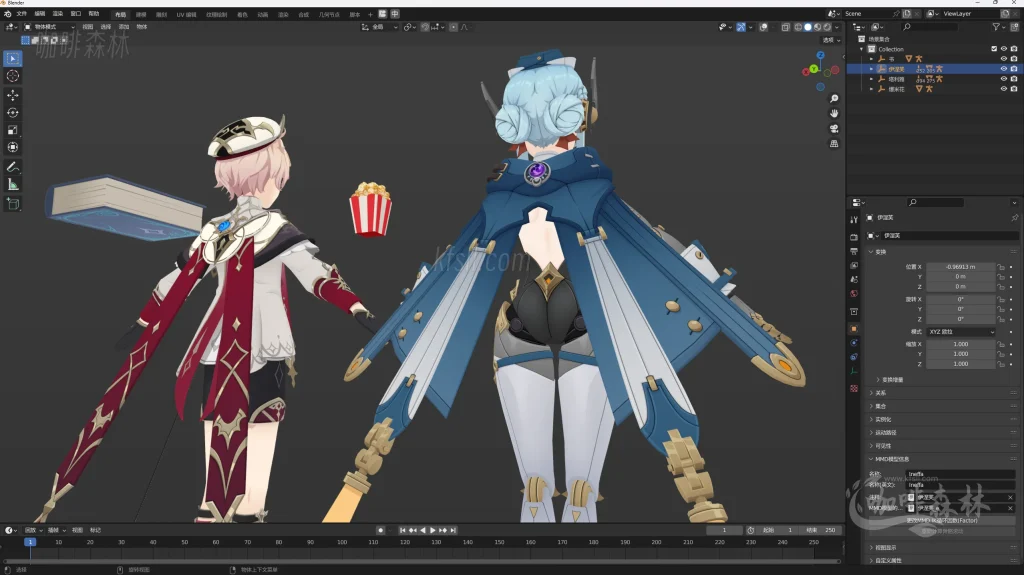The width and height of the screenshot is (1024, 575).
Task: Click the Blender logo menu icon
Action: [7, 14]
